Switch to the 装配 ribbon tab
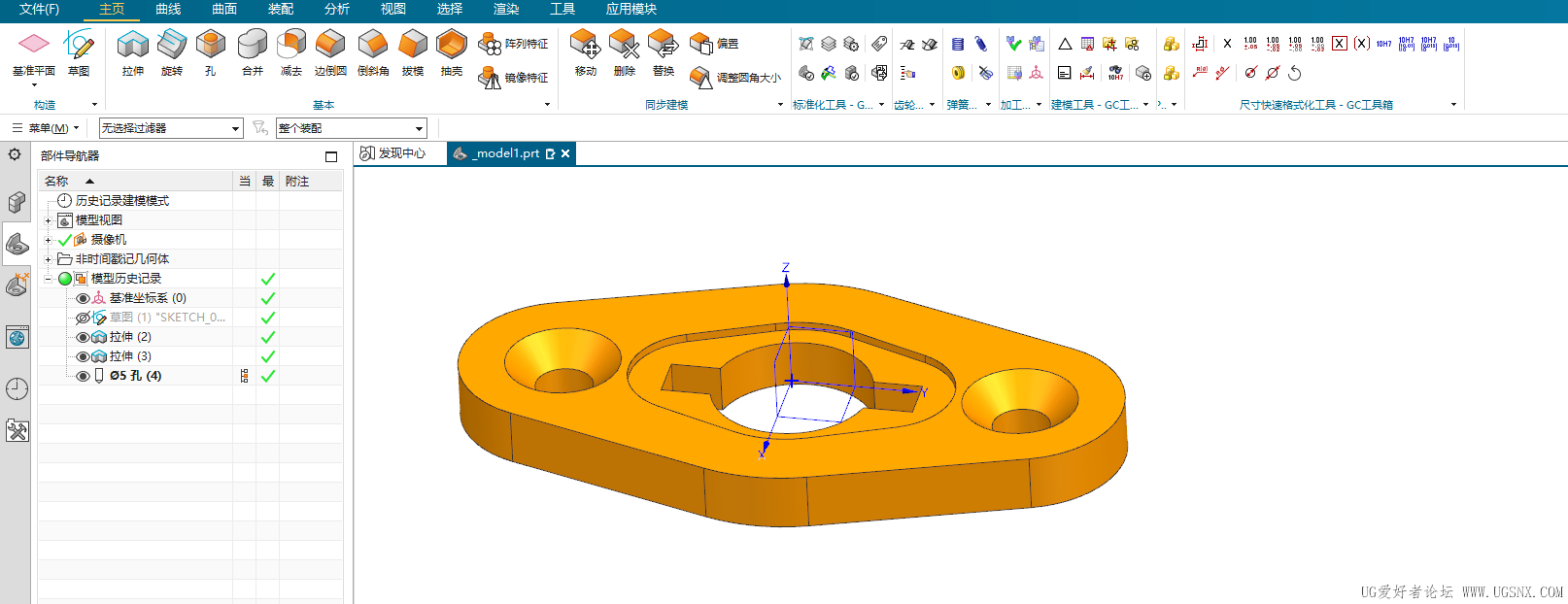1568x604 pixels. (x=281, y=9)
